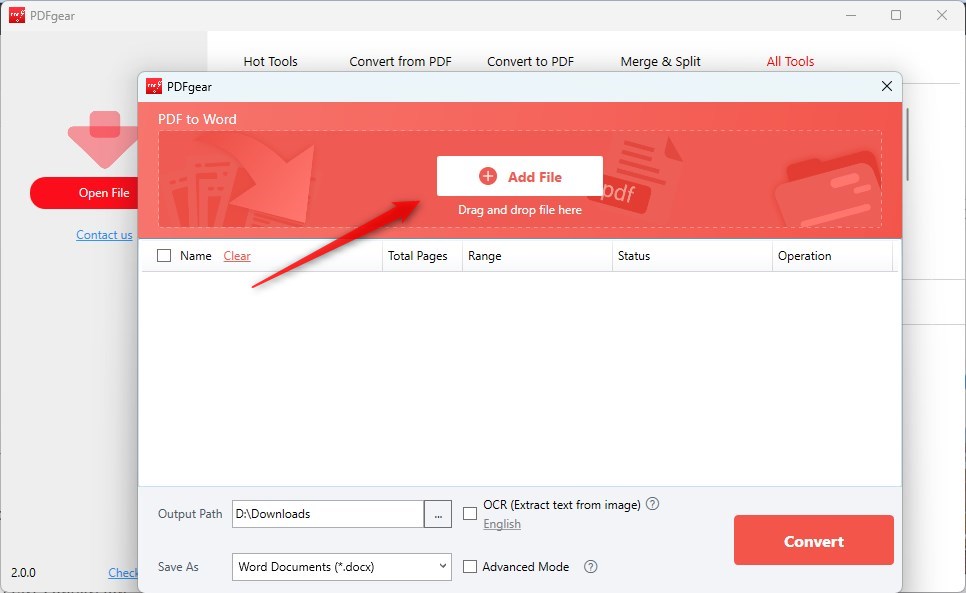Switch to the Merge & Split tab
Screen dimensions: 966x593
pyautogui.click(x=660, y=61)
